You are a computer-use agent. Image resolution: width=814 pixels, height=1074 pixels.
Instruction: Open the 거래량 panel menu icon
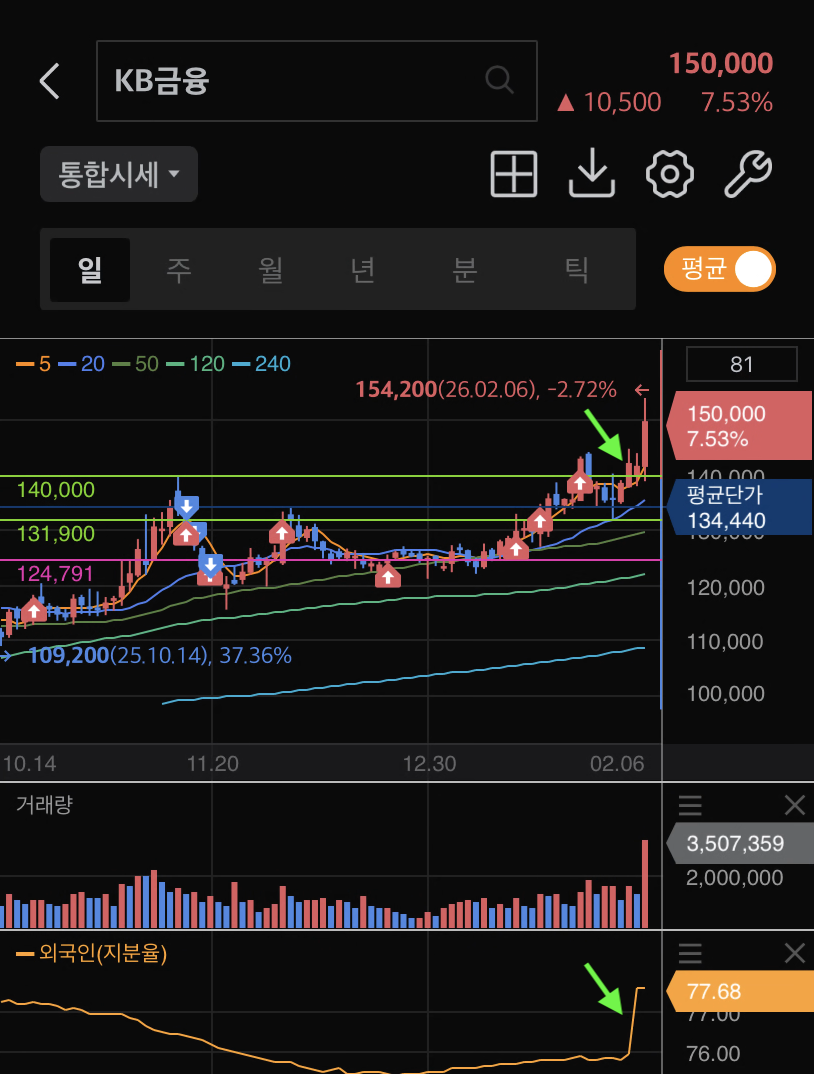click(x=690, y=805)
